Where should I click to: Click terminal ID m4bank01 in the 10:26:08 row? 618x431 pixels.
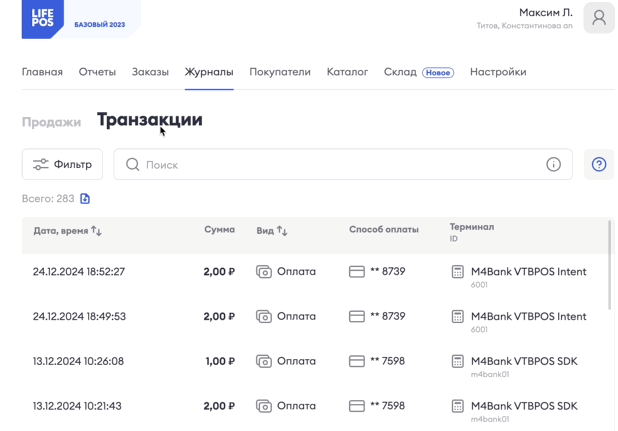pyautogui.click(x=490, y=374)
